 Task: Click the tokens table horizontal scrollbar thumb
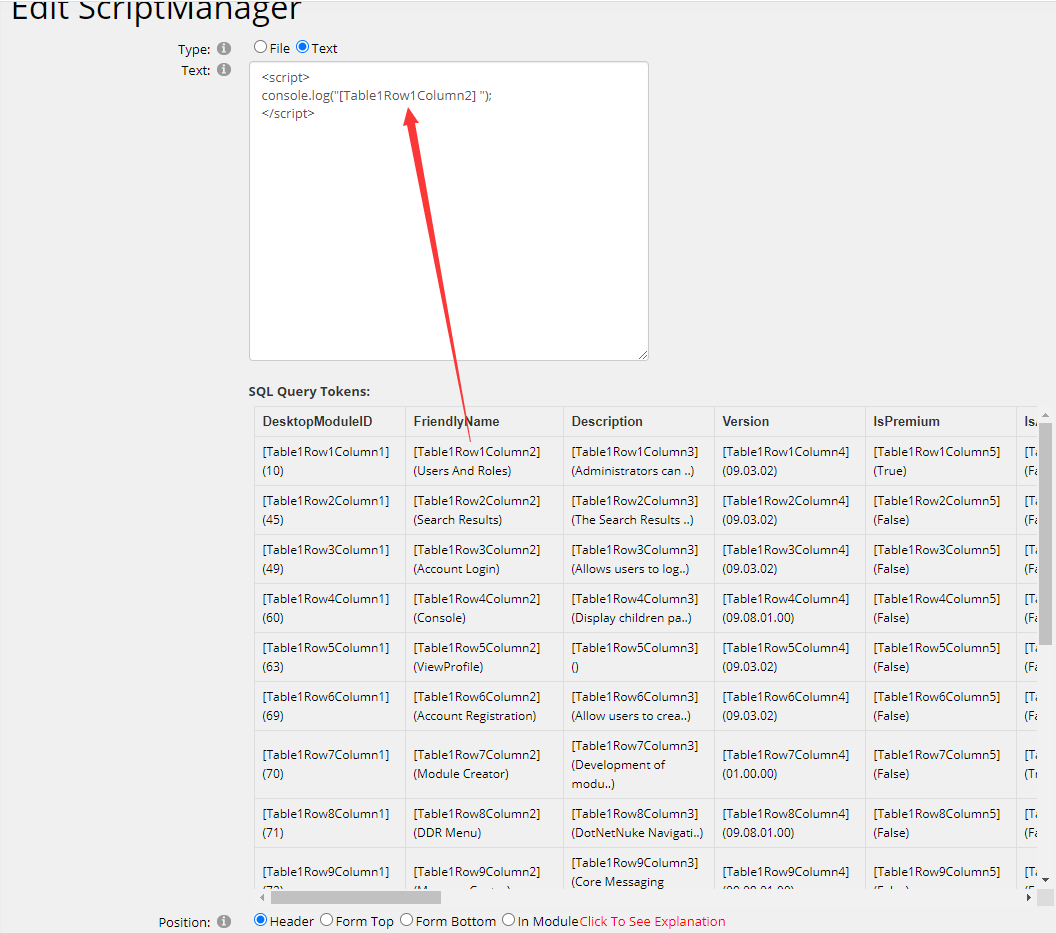[356, 897]
